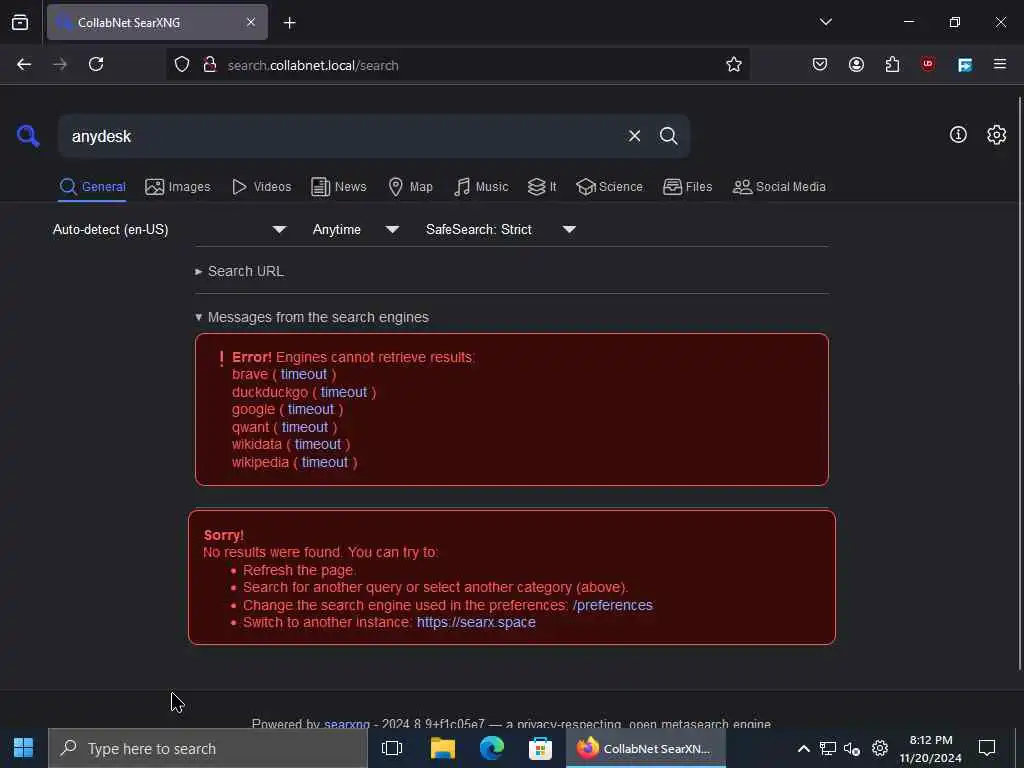The width and height of the screenshot is (1024, 768).
Task: Open tracking protection shield icon
Action: click(x=182, y=65)
